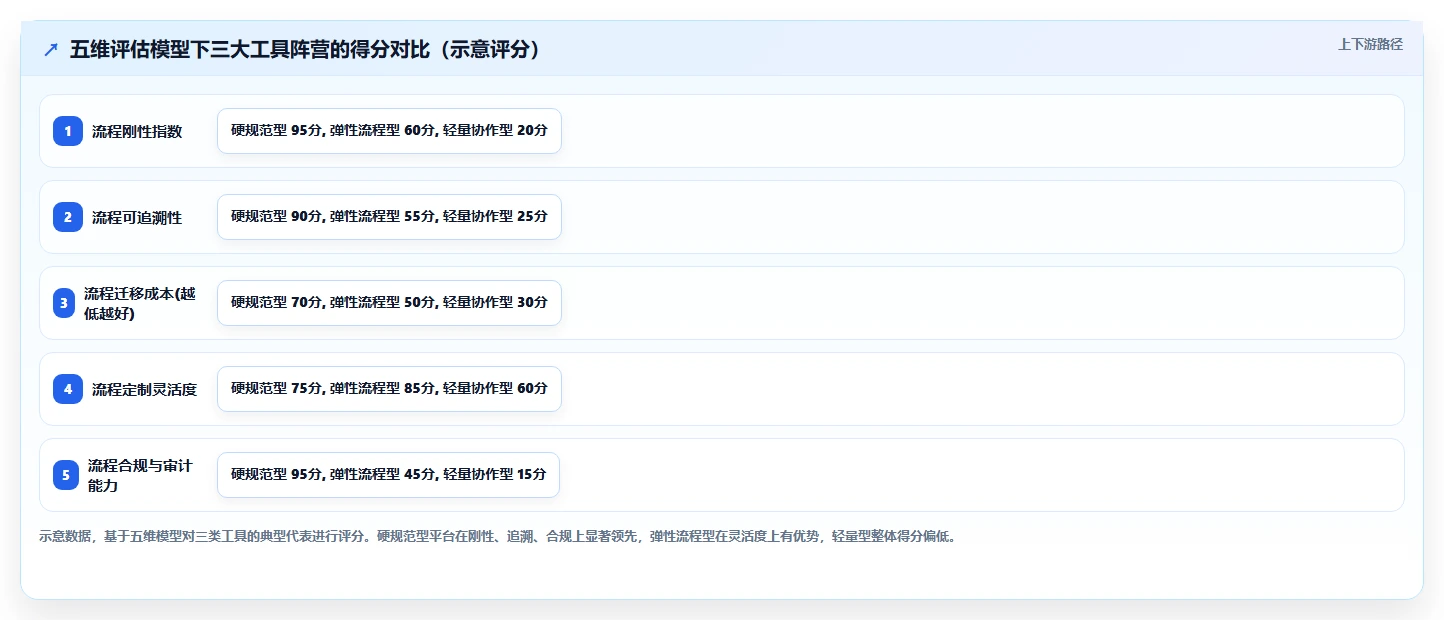Click the score box 硬规范型 90分, 弹性流程型 55分

pyautogui.click(x=389, y=217)
